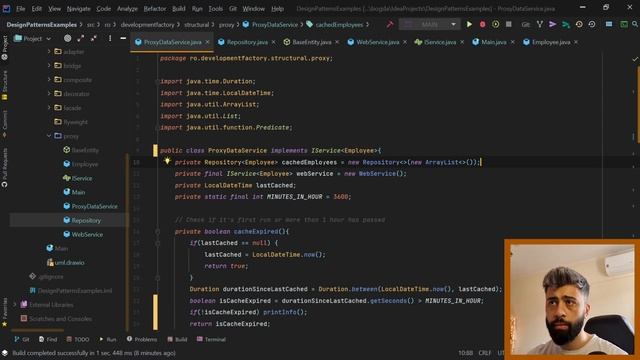This screenshot has width=640, height=360.
Task: Click the green inspection checkmark at editor top-right
Action: click(x=635, y=59)
